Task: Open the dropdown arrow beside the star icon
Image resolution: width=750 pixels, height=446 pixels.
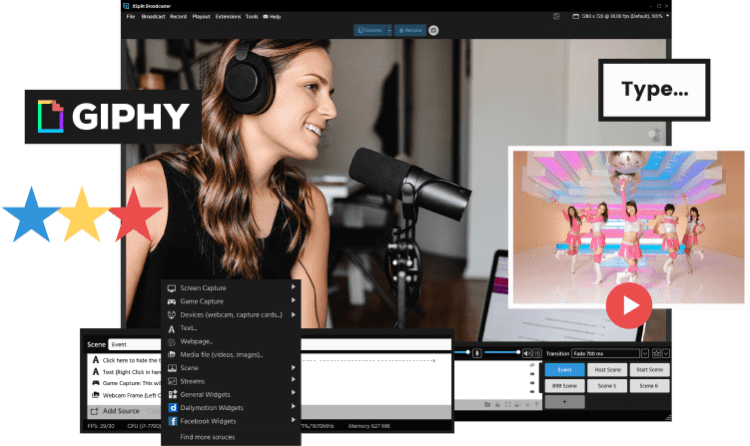Action: (x=665, y=354)
